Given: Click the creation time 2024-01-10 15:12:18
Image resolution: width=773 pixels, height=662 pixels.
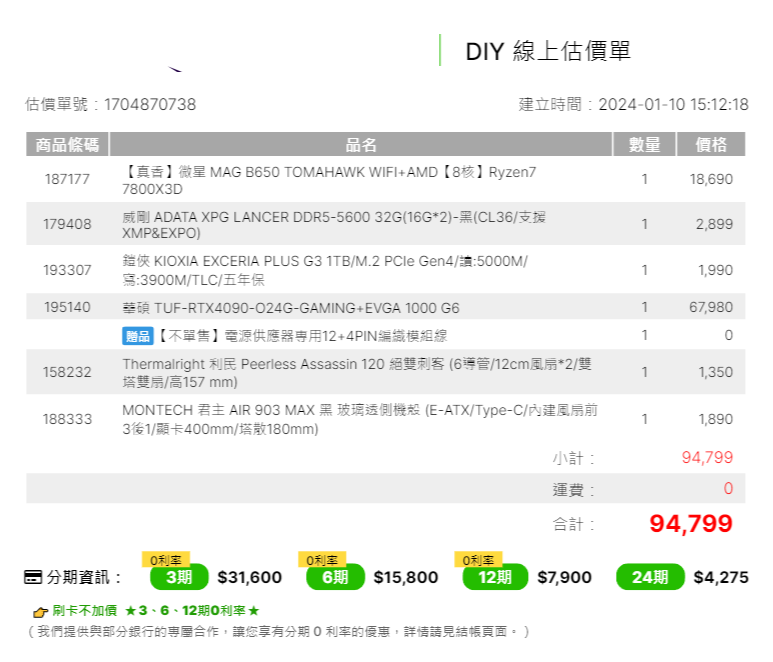Looking at the screenshot, I should click(x=673, y=105).
